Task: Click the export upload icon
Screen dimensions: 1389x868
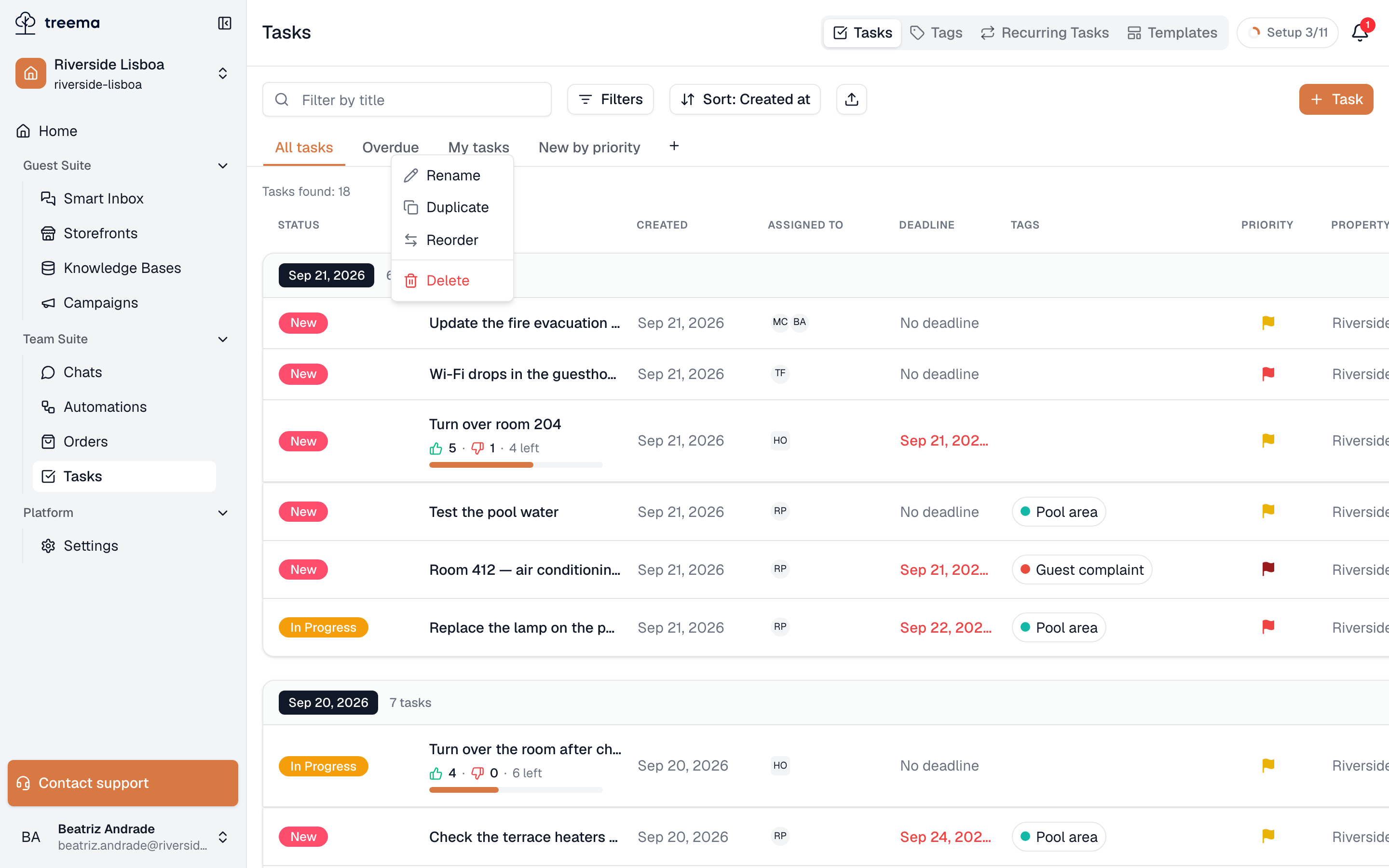Action: pyautogui.click(x=851, y=99)
